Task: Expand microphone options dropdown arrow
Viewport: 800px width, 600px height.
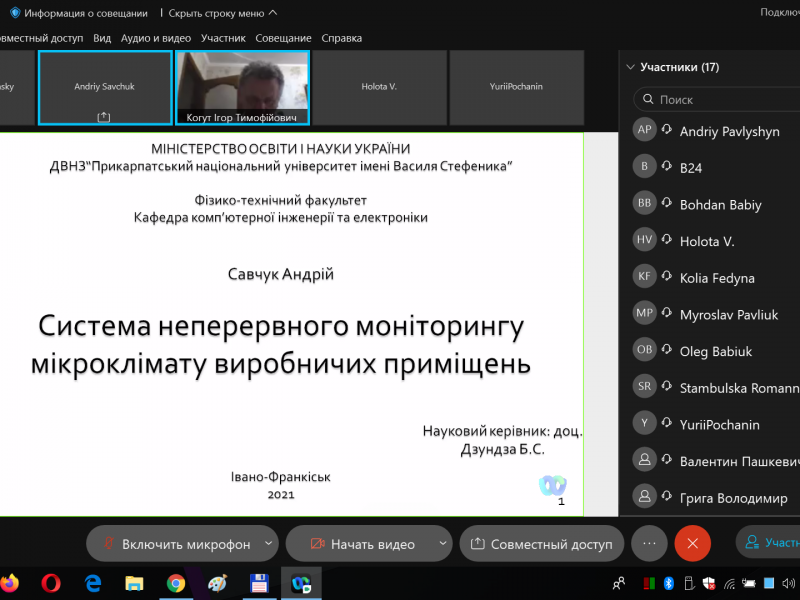Action: click(268, 543)
